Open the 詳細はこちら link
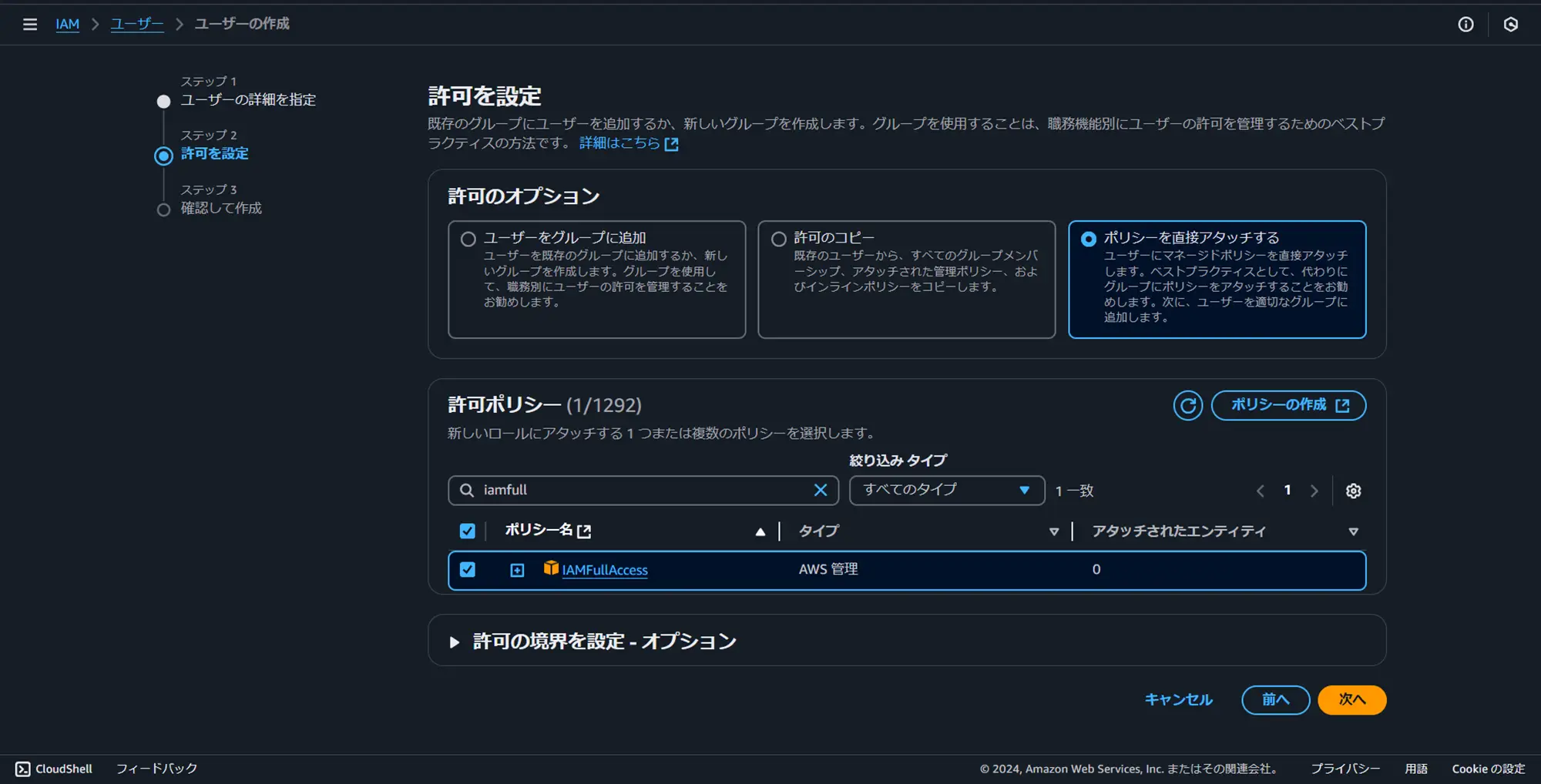Image resolution: width=1541 pixels, height=784 pixels. (x=629, y=143)
